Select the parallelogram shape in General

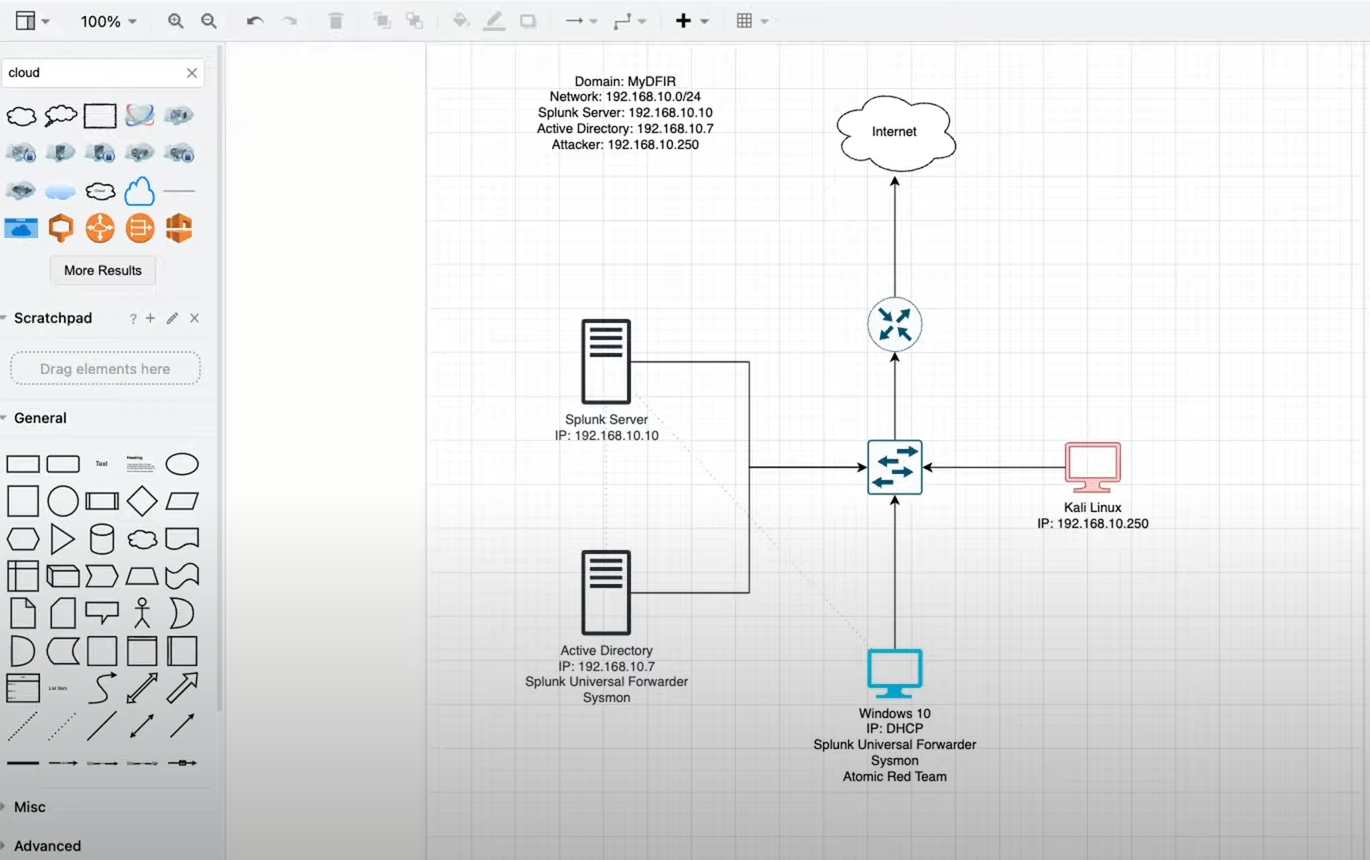182,501
